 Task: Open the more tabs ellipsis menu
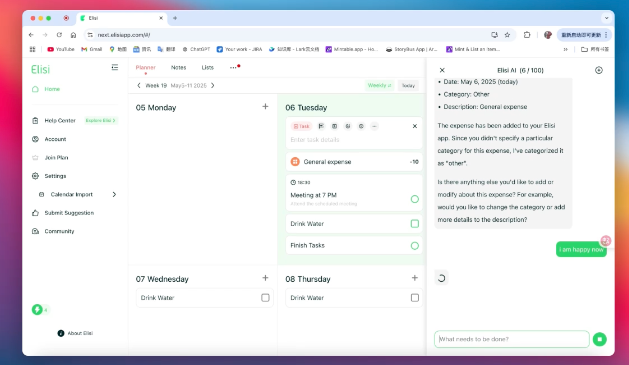(x=233, y=67)
